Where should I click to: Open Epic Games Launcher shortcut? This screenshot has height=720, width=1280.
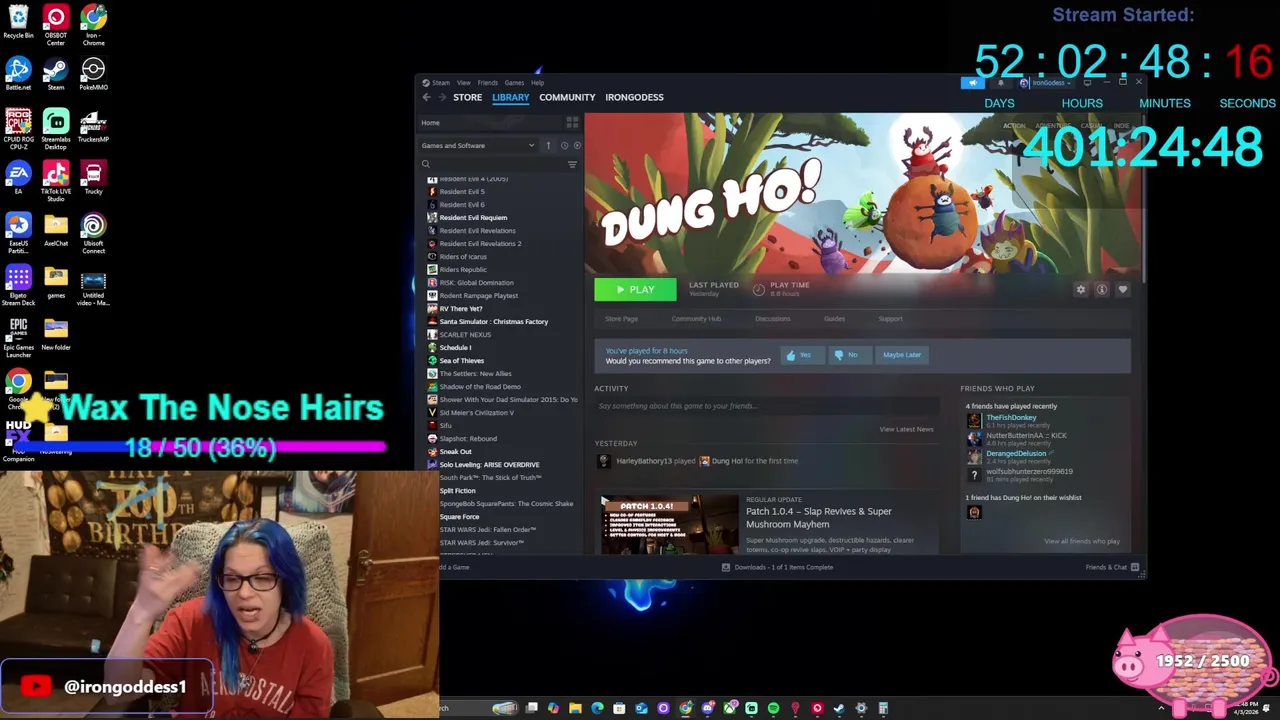click(x=18, y=337)
